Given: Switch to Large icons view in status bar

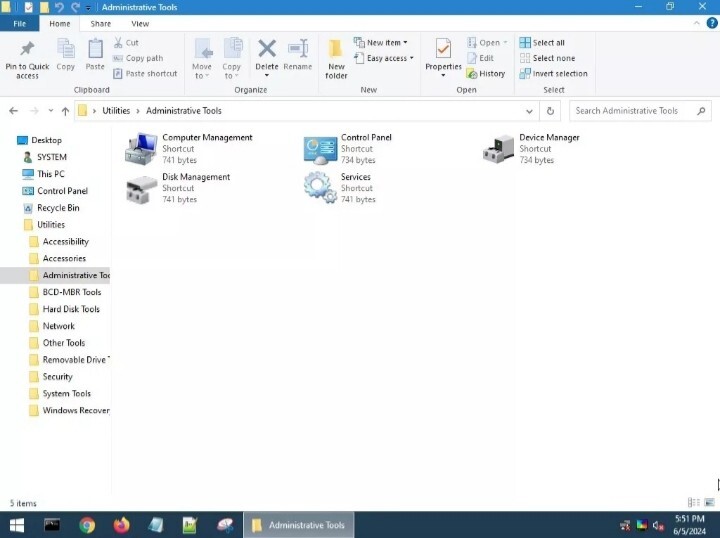Looking at the screenshot, I should coord(709,503).
